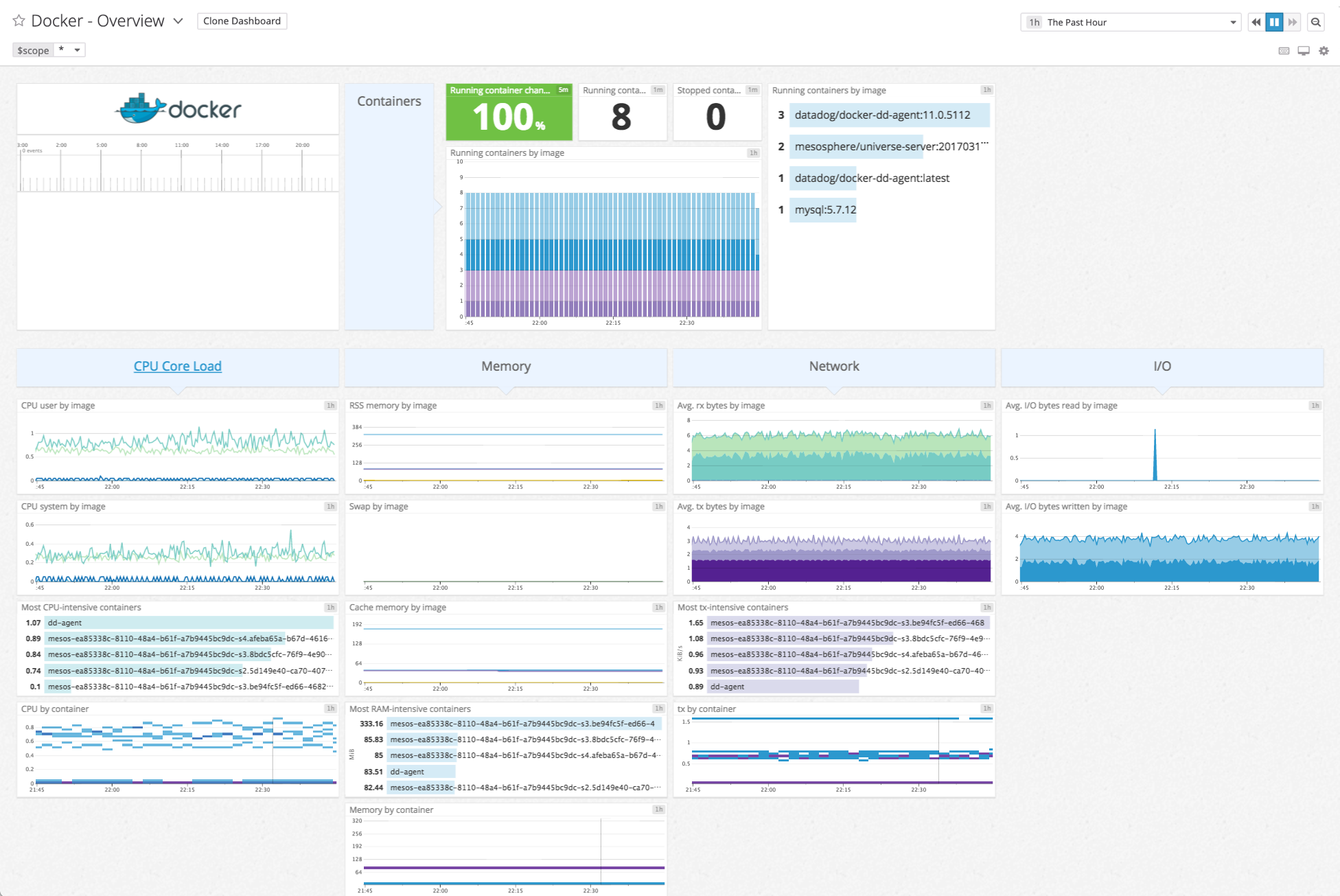
Task: Select the Network section header
Action: tap(833, 367)
